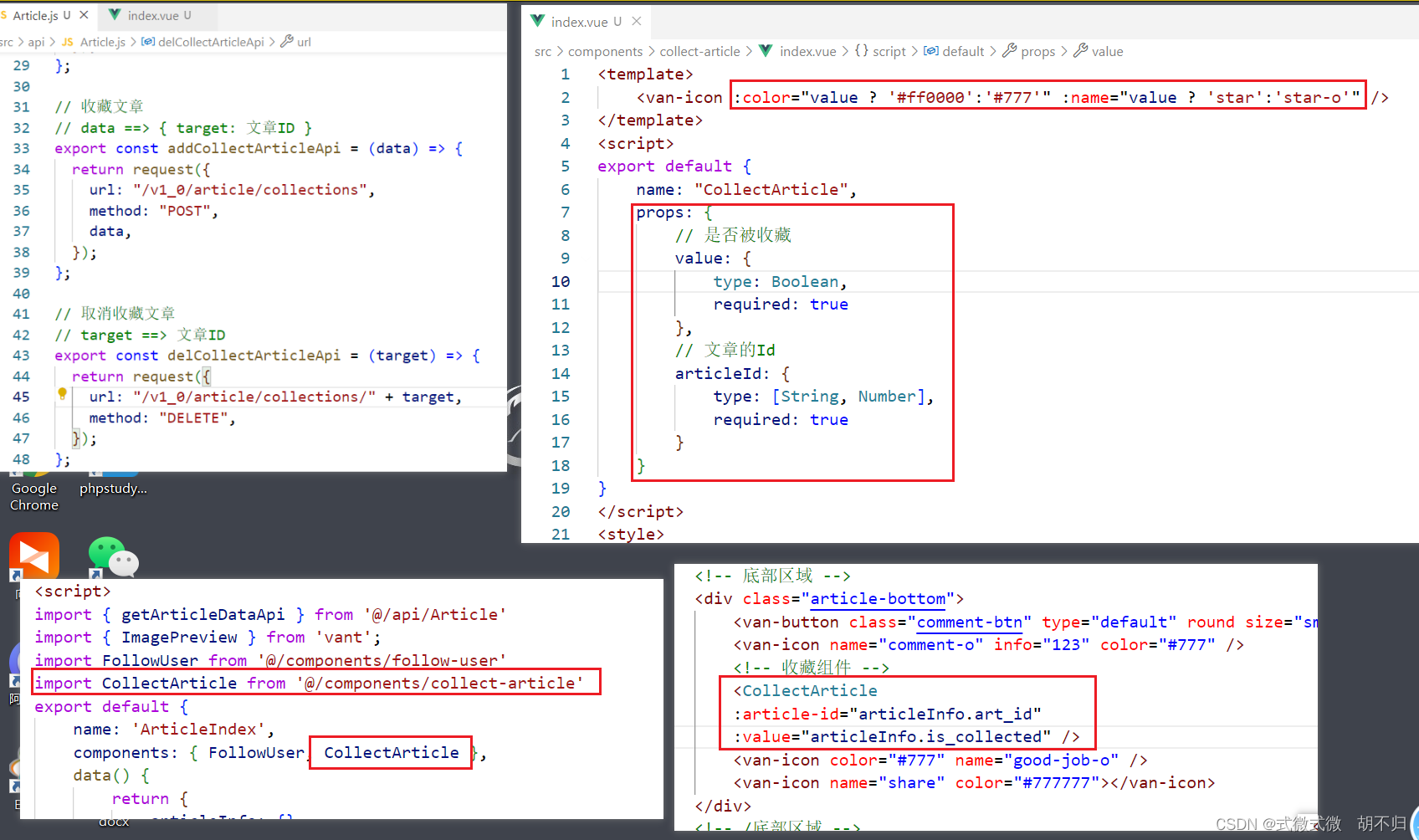The width and height of the screenshot is (1419, 840).
Task: Click the "POST" method string
Action: point(185,211)
